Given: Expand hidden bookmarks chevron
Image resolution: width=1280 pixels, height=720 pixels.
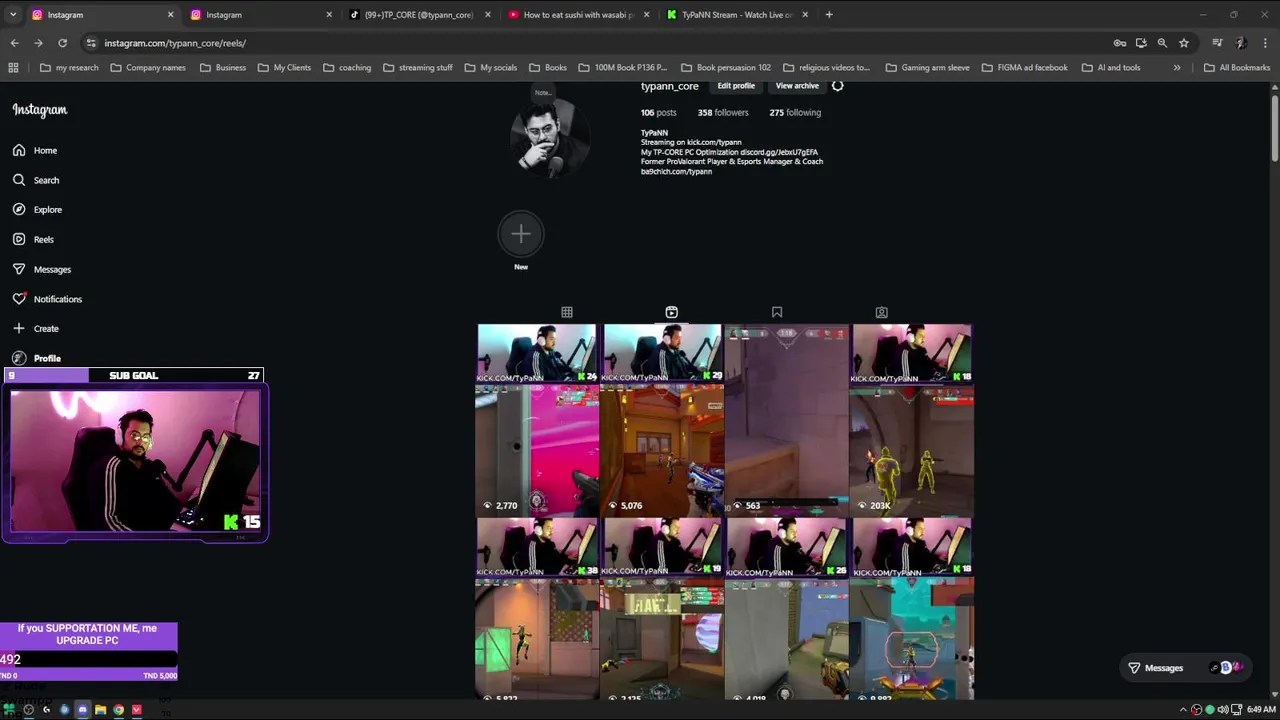Looking at the screenshot, I should (x=1177, y=68).
